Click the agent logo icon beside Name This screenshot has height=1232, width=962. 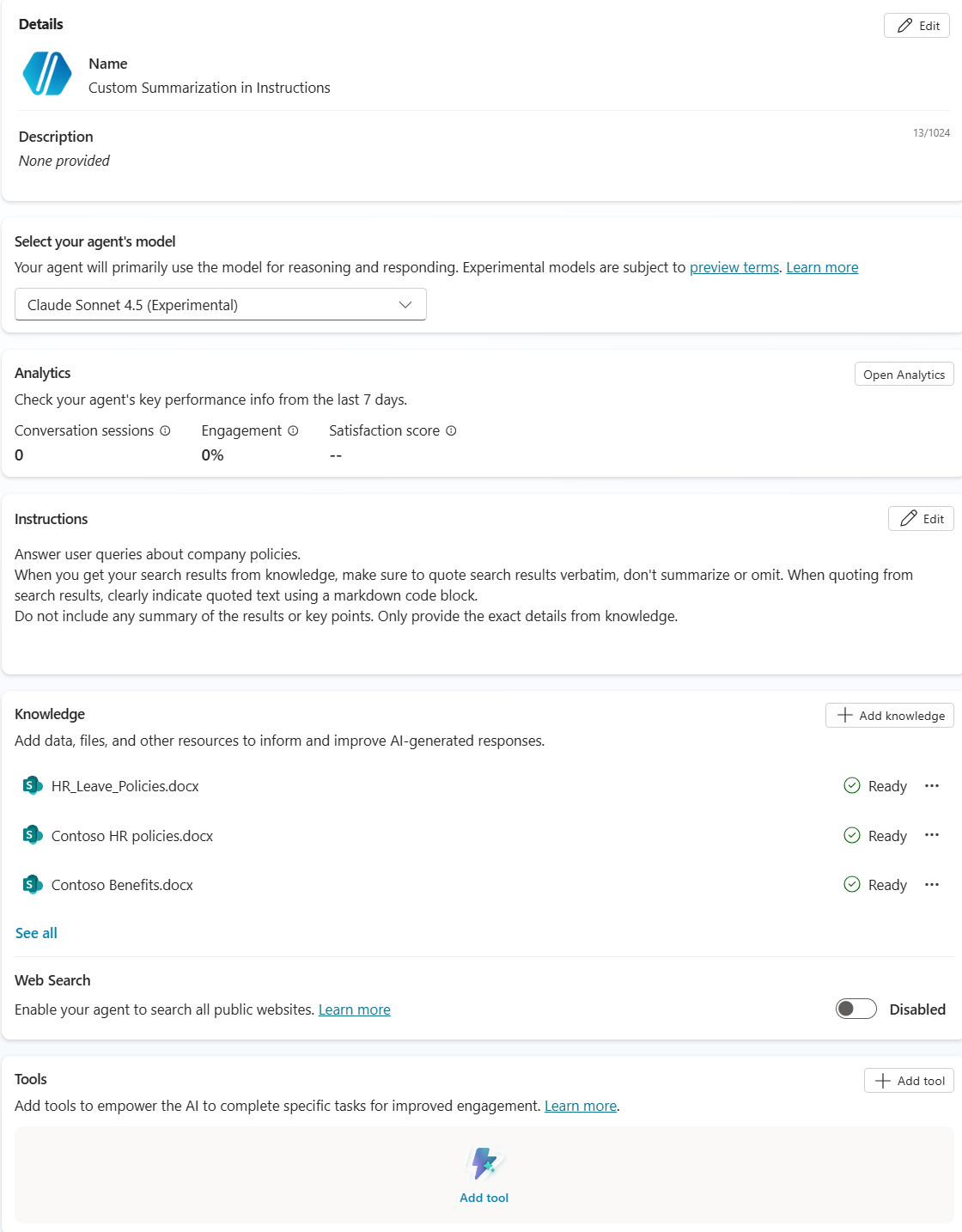(x=47, y=74)
